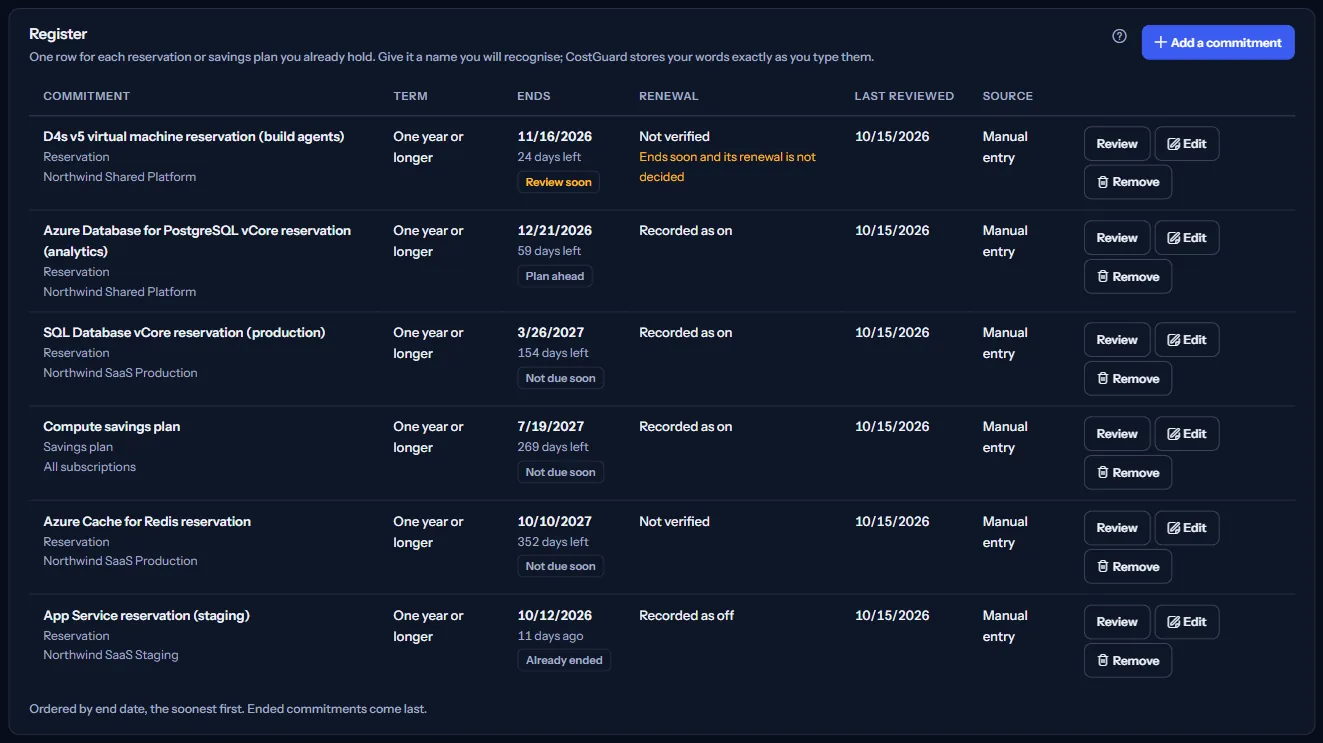Remove the App Service reservation (staging)
Image resolution: width=1323 pixels, height=743 pixels.
1128,661
